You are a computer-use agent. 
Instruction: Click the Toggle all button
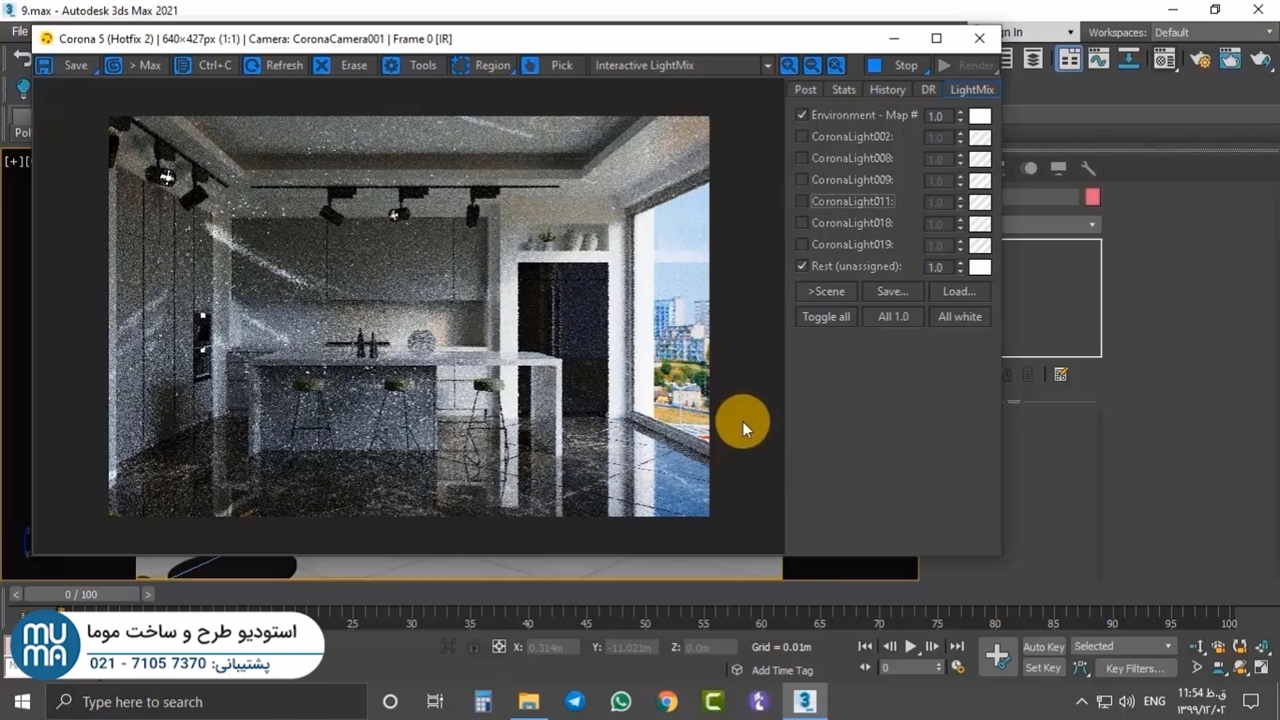coord(826,317)
